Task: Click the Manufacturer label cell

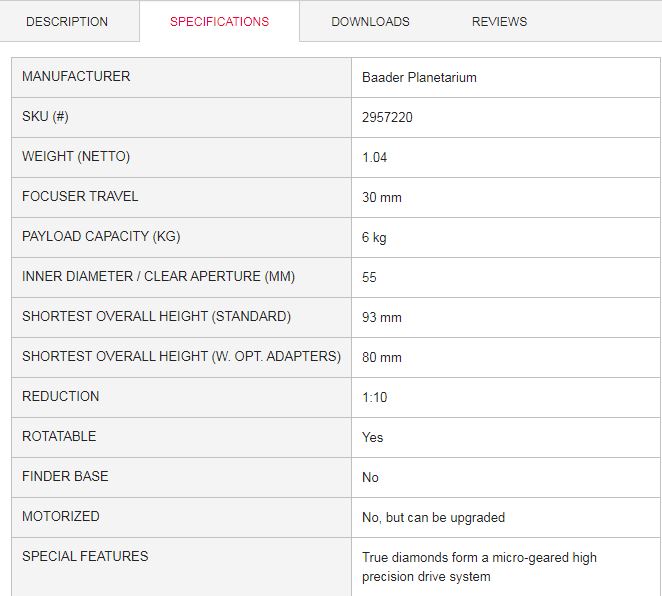Action: pos(182,78)
